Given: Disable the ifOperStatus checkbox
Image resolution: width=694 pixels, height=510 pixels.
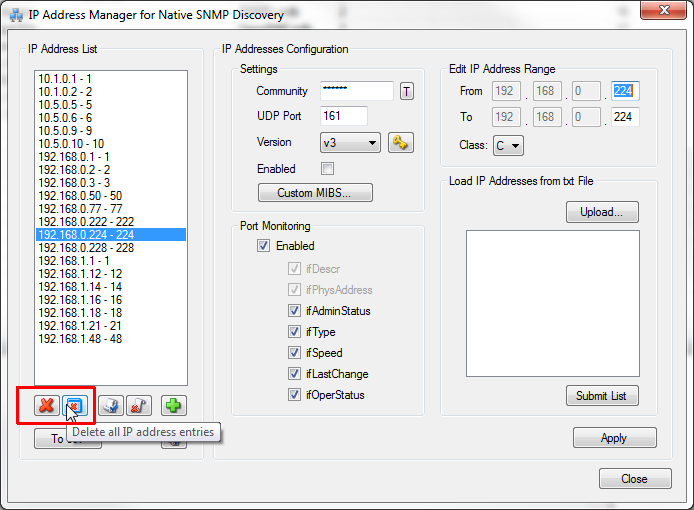Looking at the screenshot, I should [294, 395].
